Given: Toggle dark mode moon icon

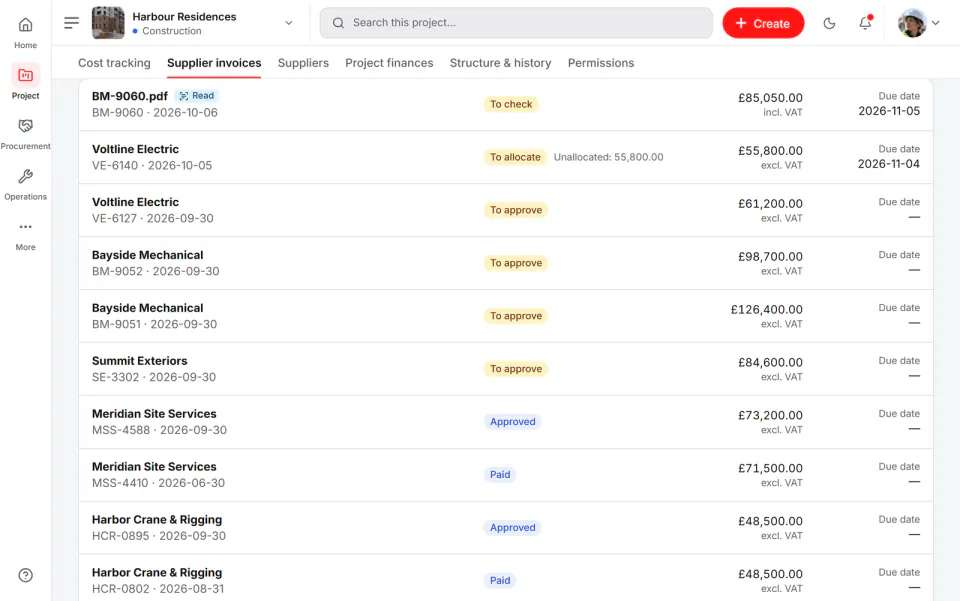Looking at the screenshot, I should [x=829, y=23].
